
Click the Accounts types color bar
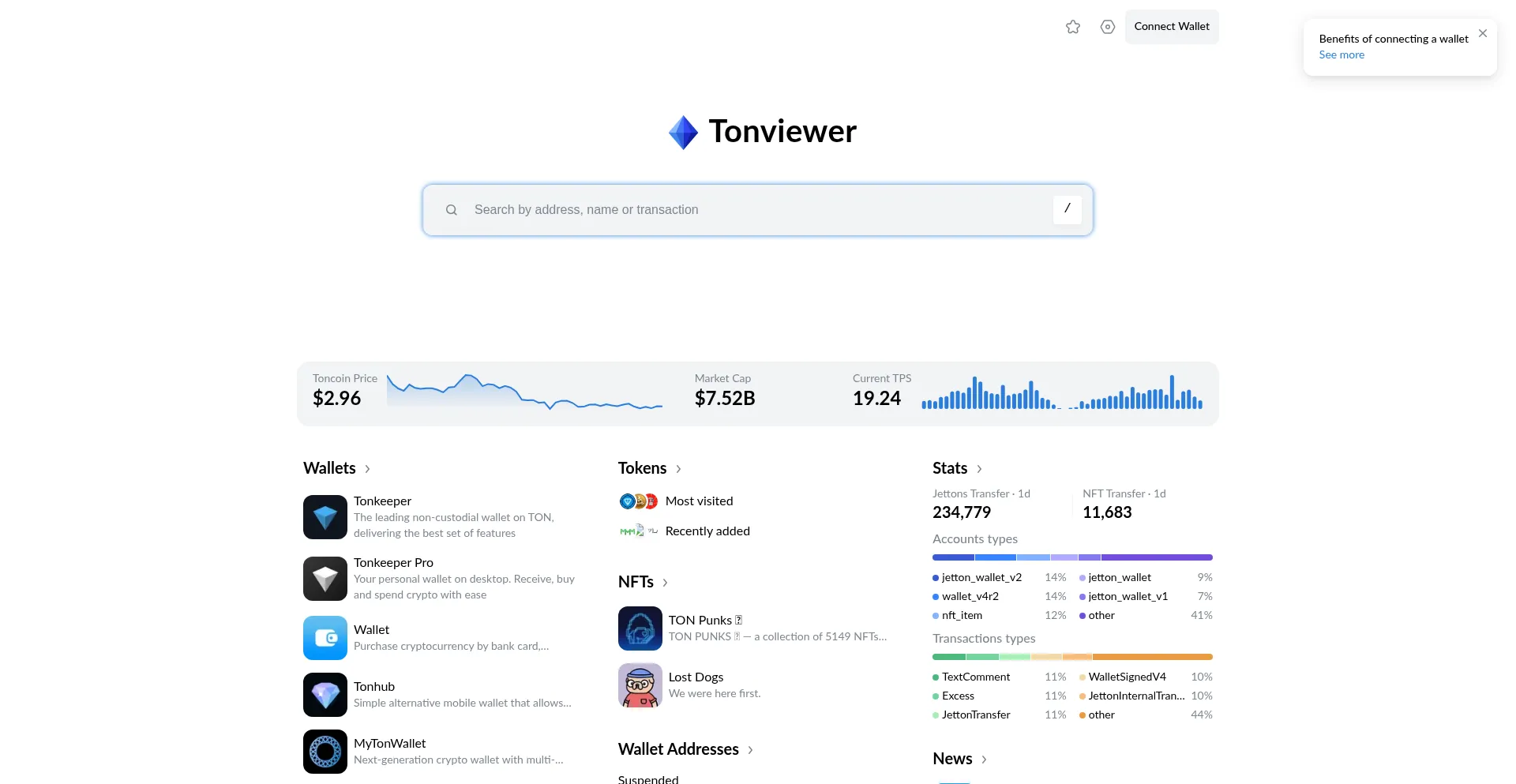tap(1072, 557)
